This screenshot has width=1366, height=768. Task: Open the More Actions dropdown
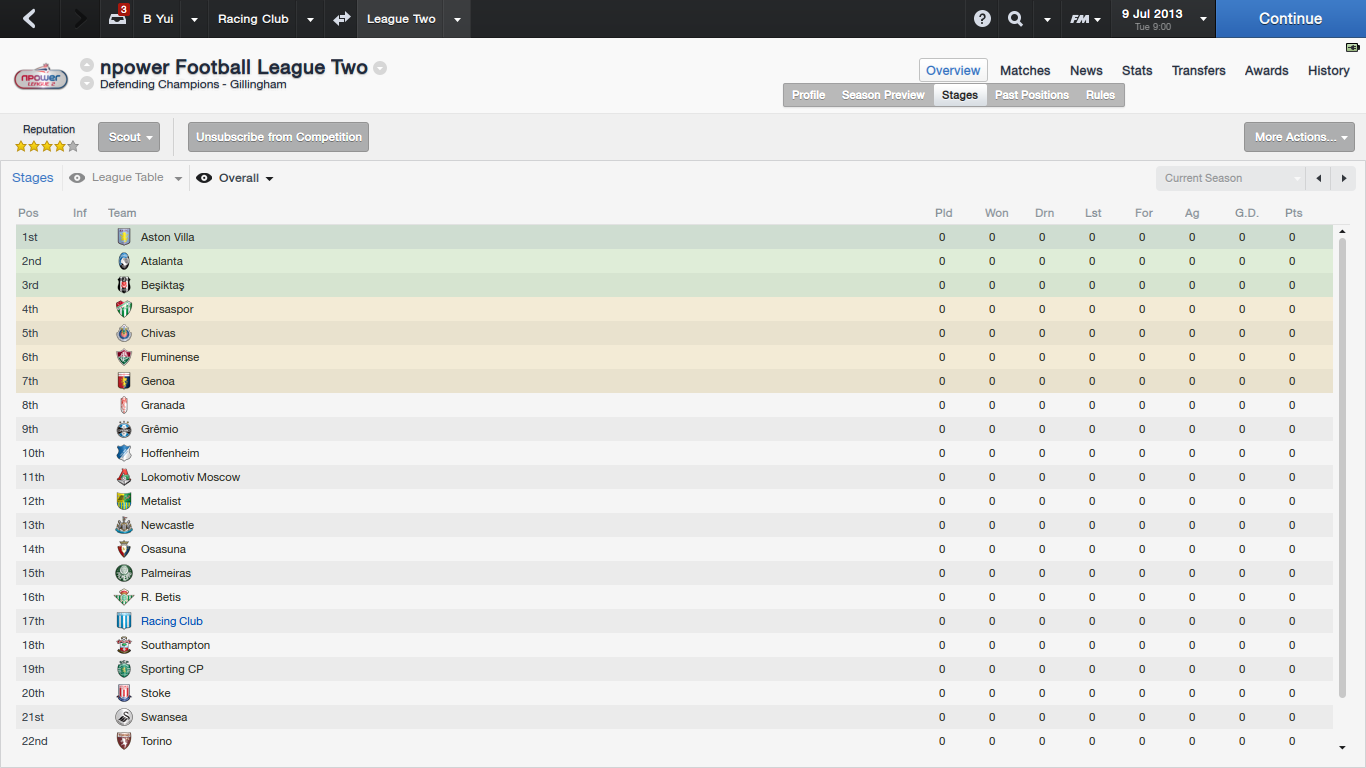pyautogui.click(x=1298, y=137)
